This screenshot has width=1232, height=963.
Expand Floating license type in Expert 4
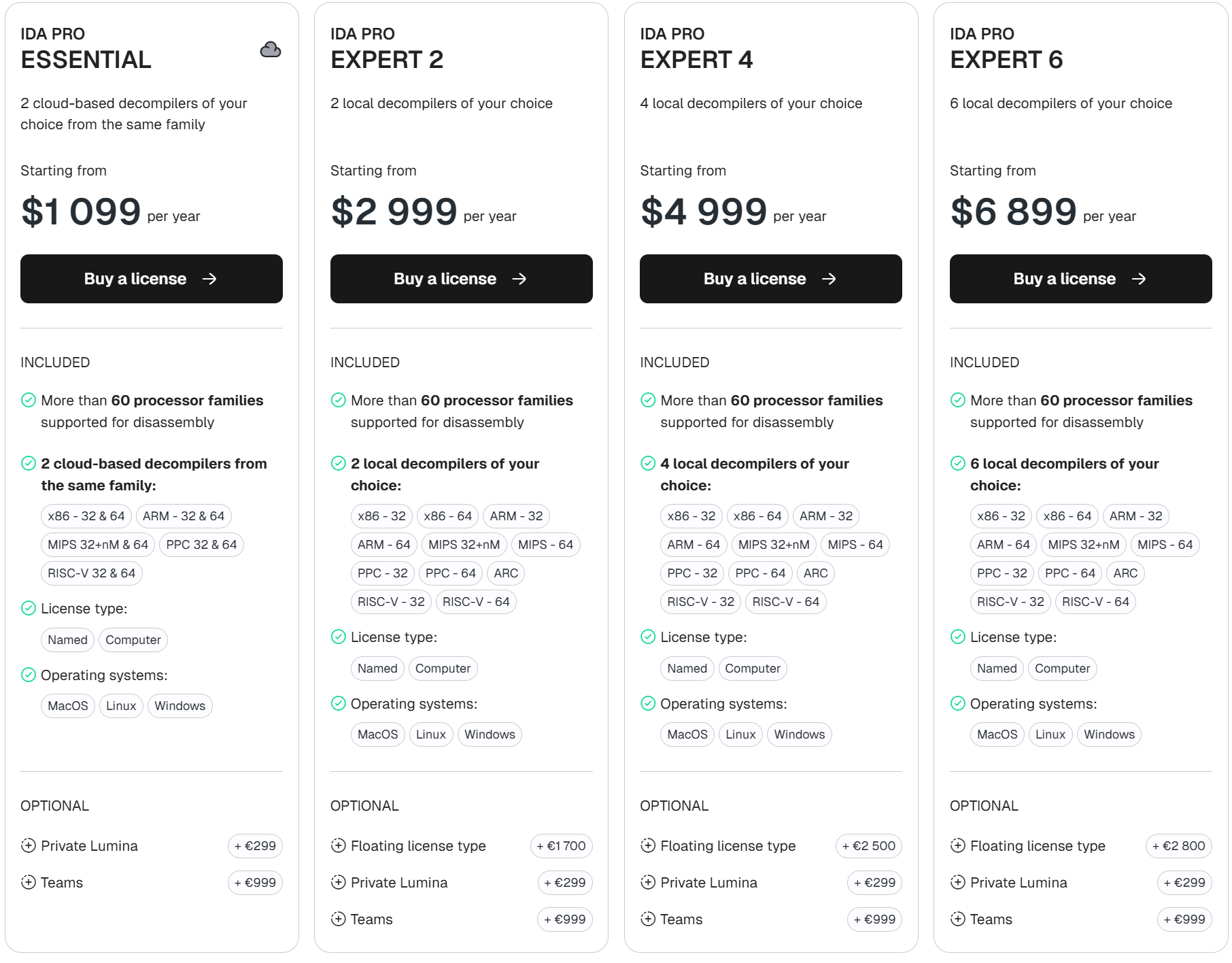tap(728, 846)
